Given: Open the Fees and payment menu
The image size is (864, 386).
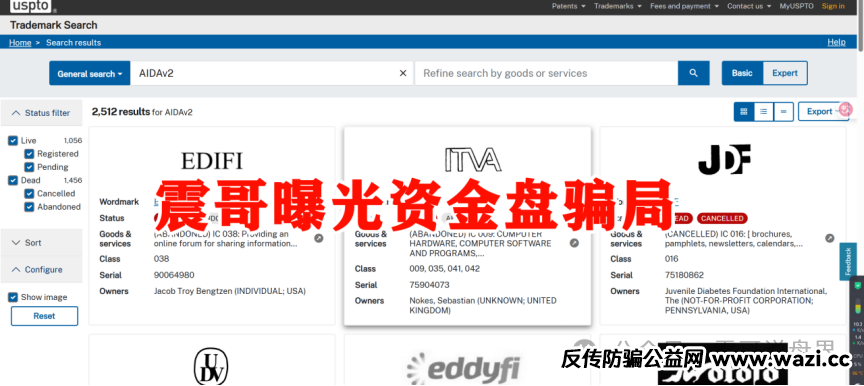Looking at the screenshot, I should tap(684, 6).
